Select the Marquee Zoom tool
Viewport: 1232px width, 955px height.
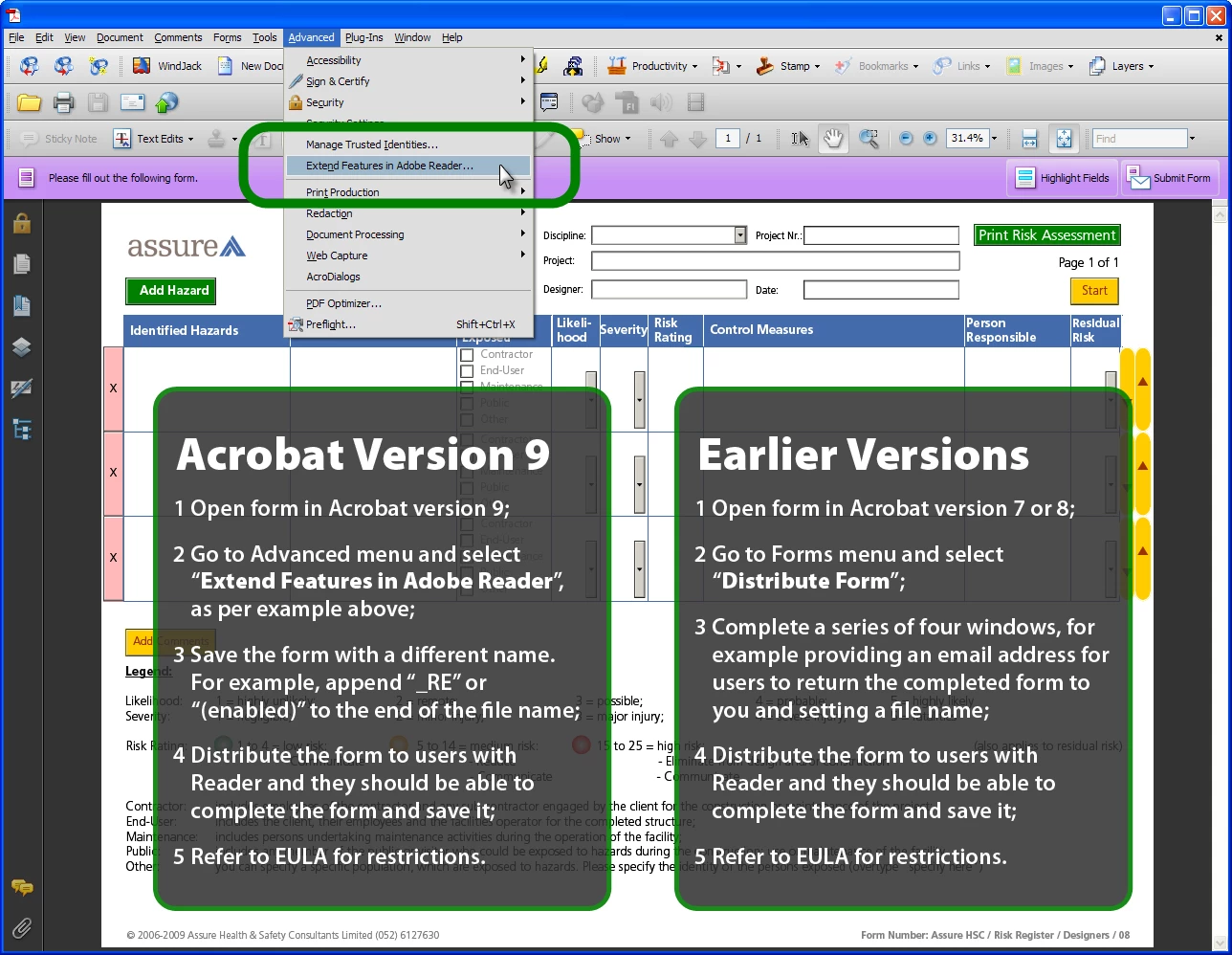coord(869,139)
